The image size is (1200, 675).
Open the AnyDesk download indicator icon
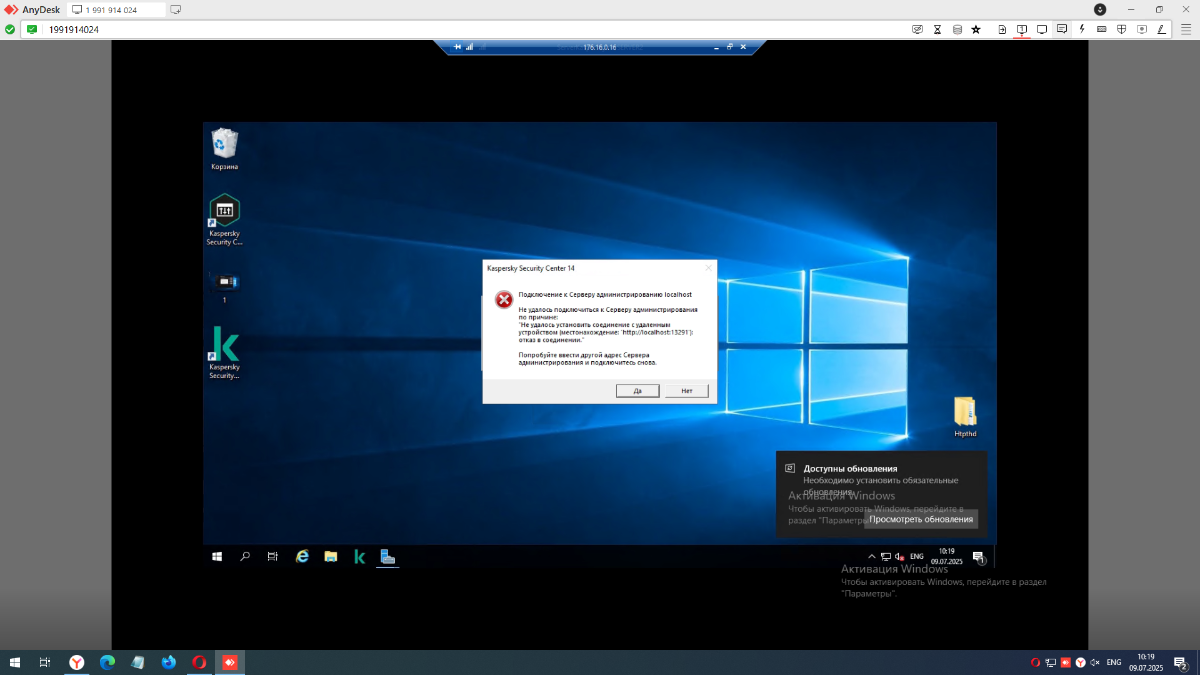(1099, 9)
